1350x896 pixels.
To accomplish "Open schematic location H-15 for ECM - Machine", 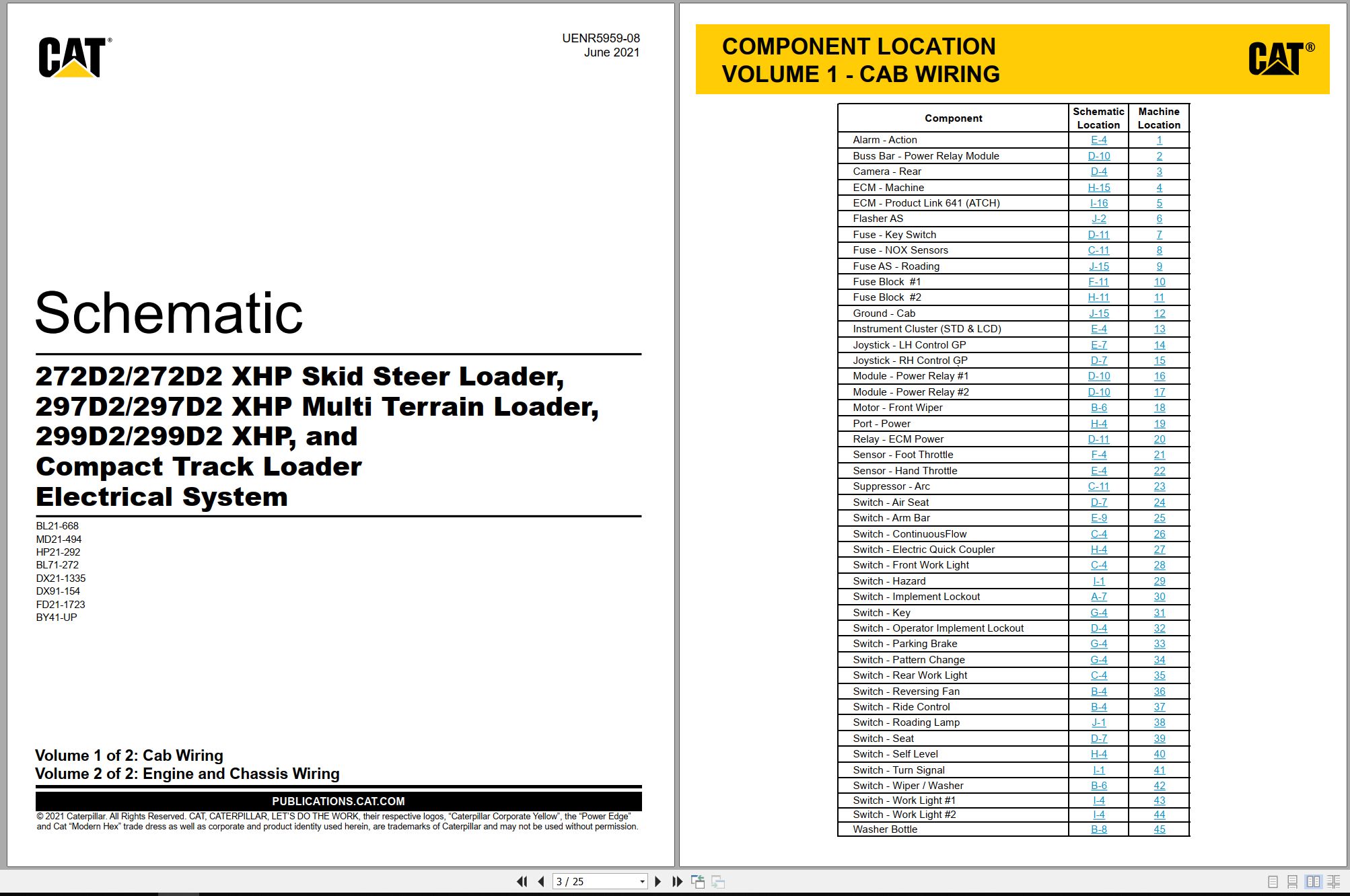I will (1098, 188).
